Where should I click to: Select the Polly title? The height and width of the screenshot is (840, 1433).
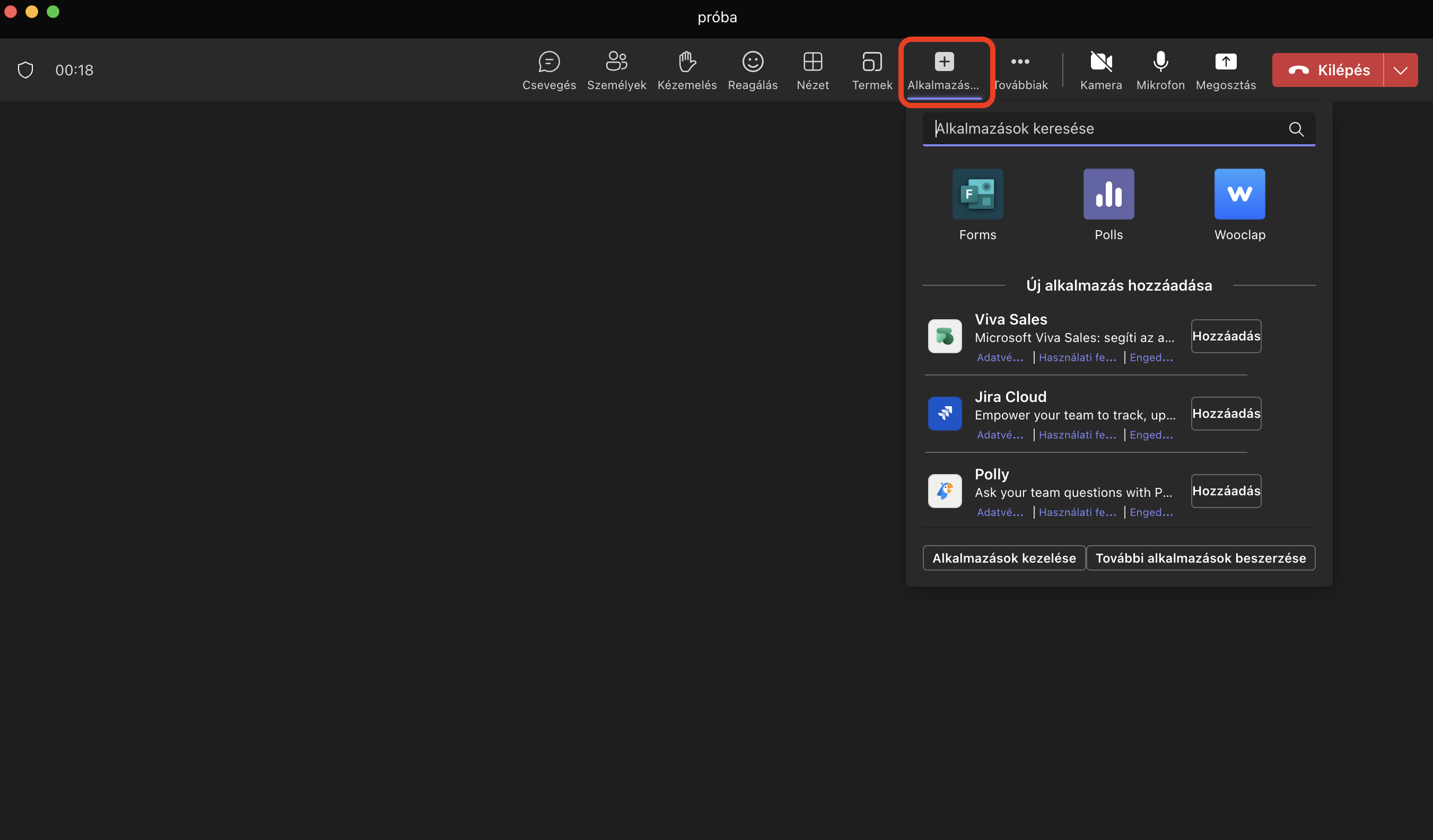pos(992,474)
